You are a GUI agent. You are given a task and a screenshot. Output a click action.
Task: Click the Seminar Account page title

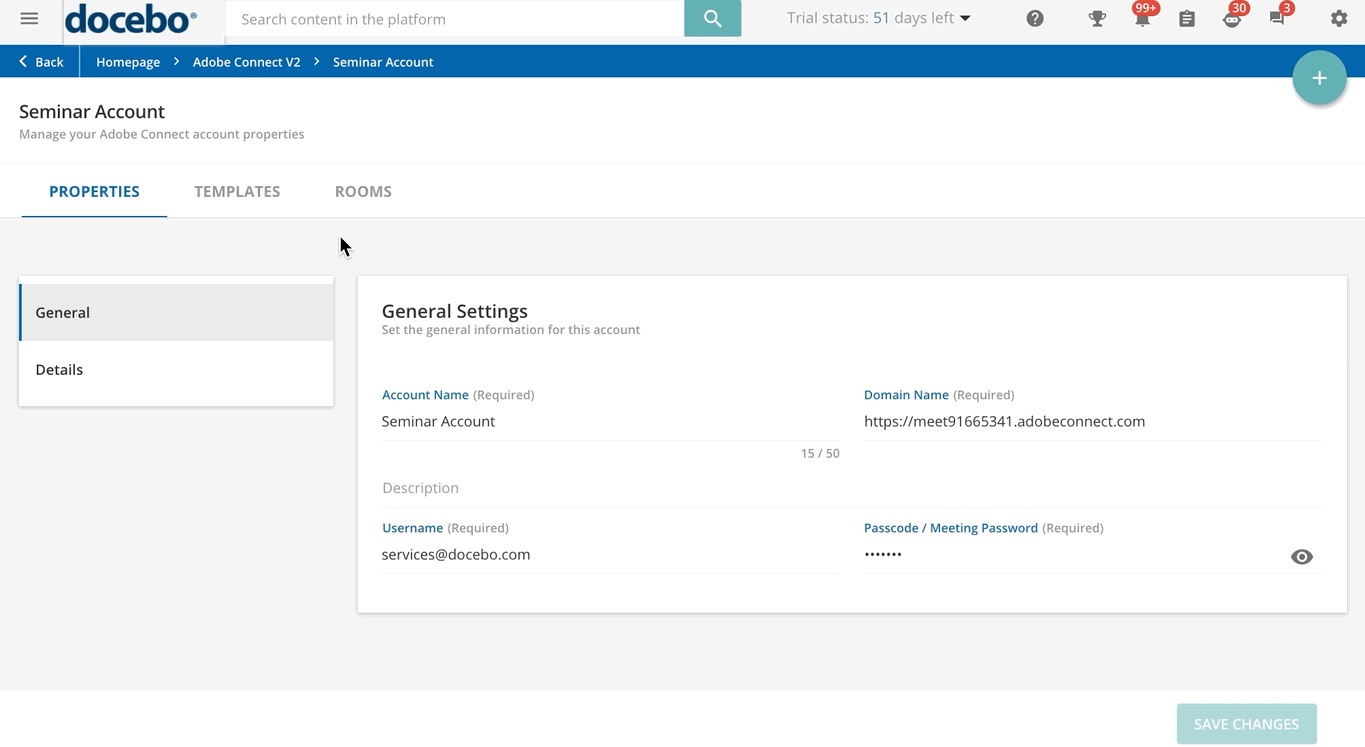pos(92,112)
